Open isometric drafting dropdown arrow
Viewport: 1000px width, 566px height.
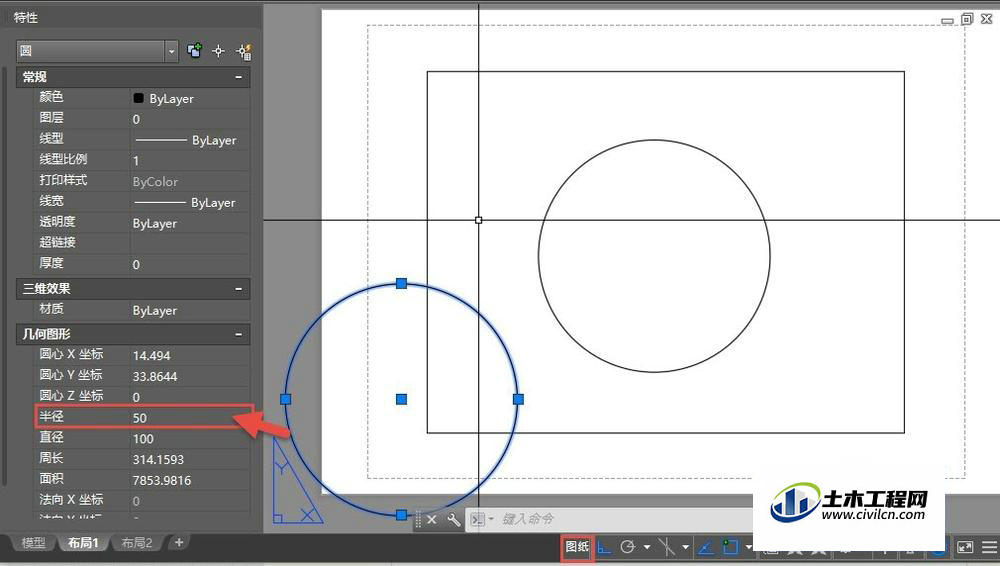pyautogui.click(x=686, y=547)
